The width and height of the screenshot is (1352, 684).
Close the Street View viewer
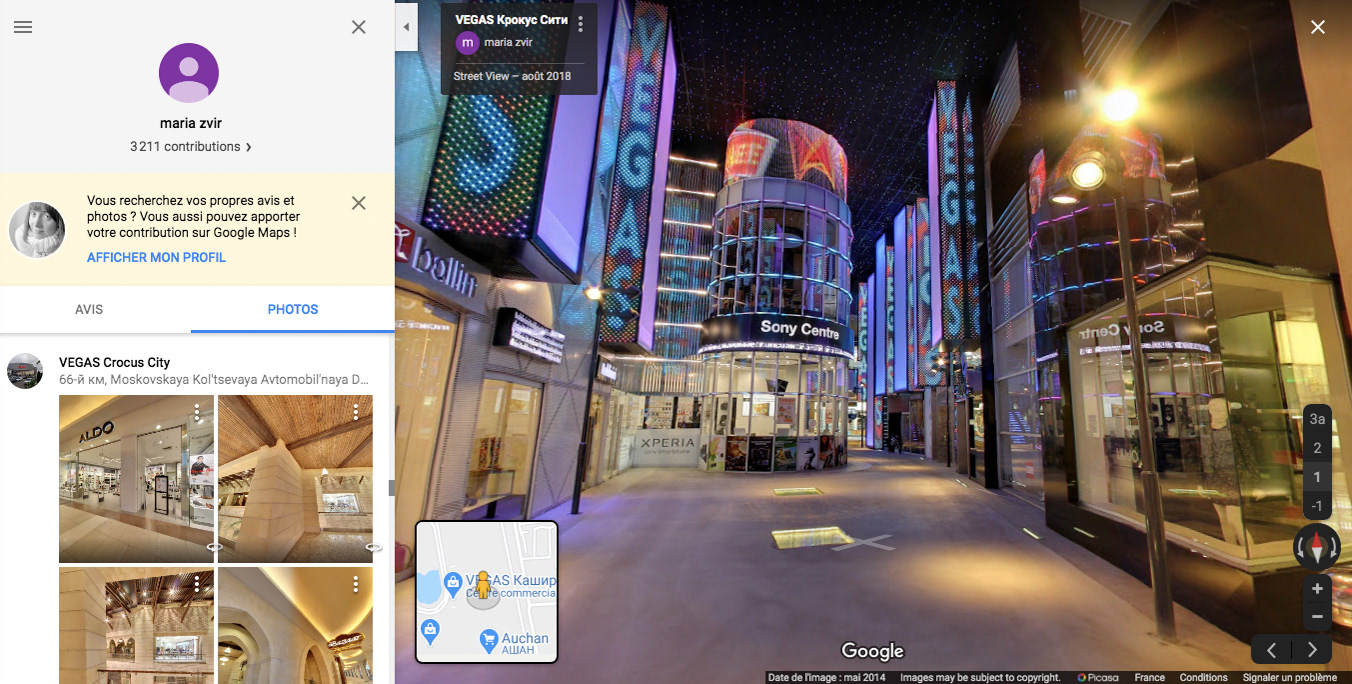tap(1318, 27)
